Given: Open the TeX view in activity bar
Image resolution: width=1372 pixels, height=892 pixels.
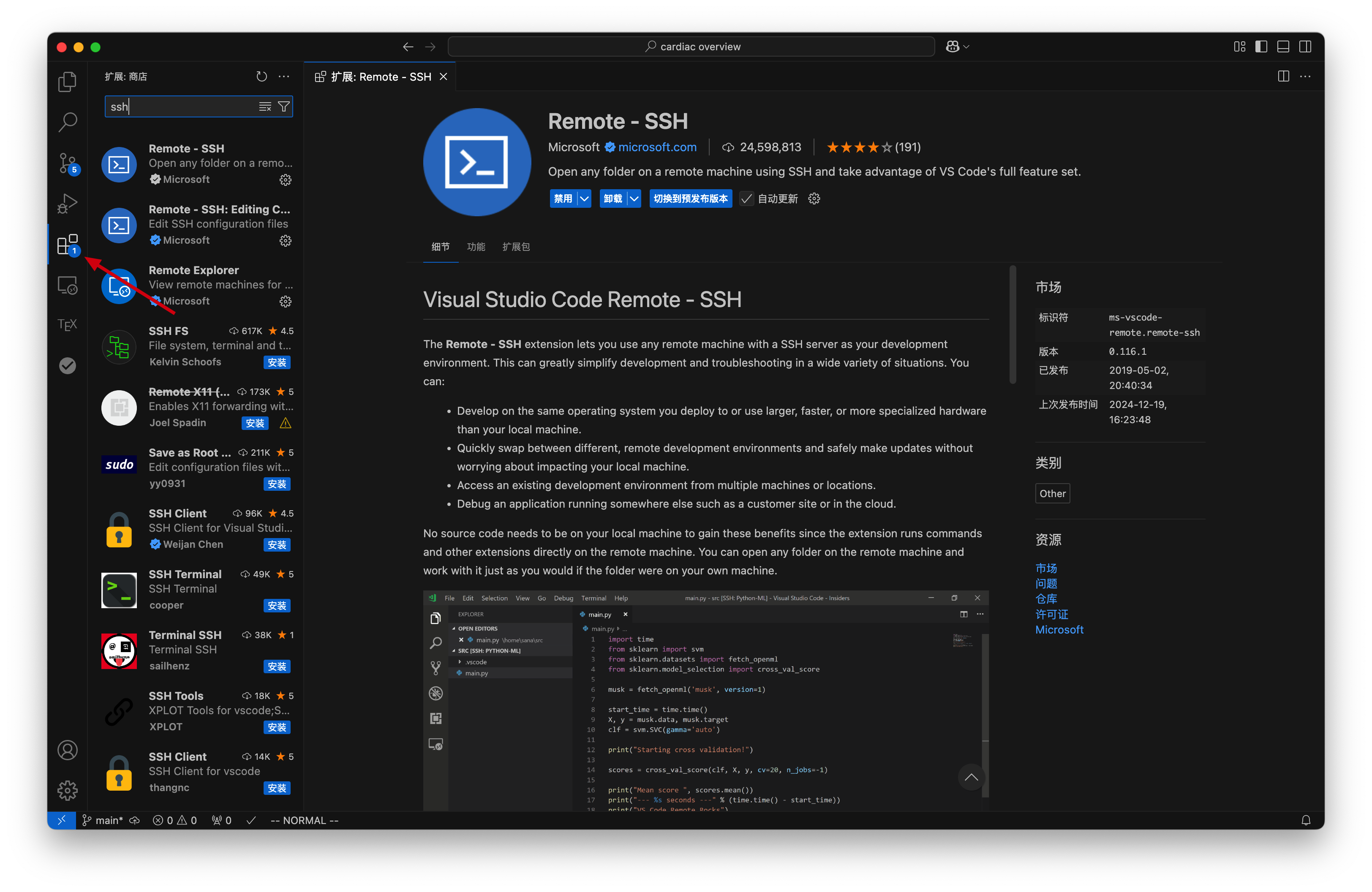Looking at the screenshot, I should [x=68, y=325].
